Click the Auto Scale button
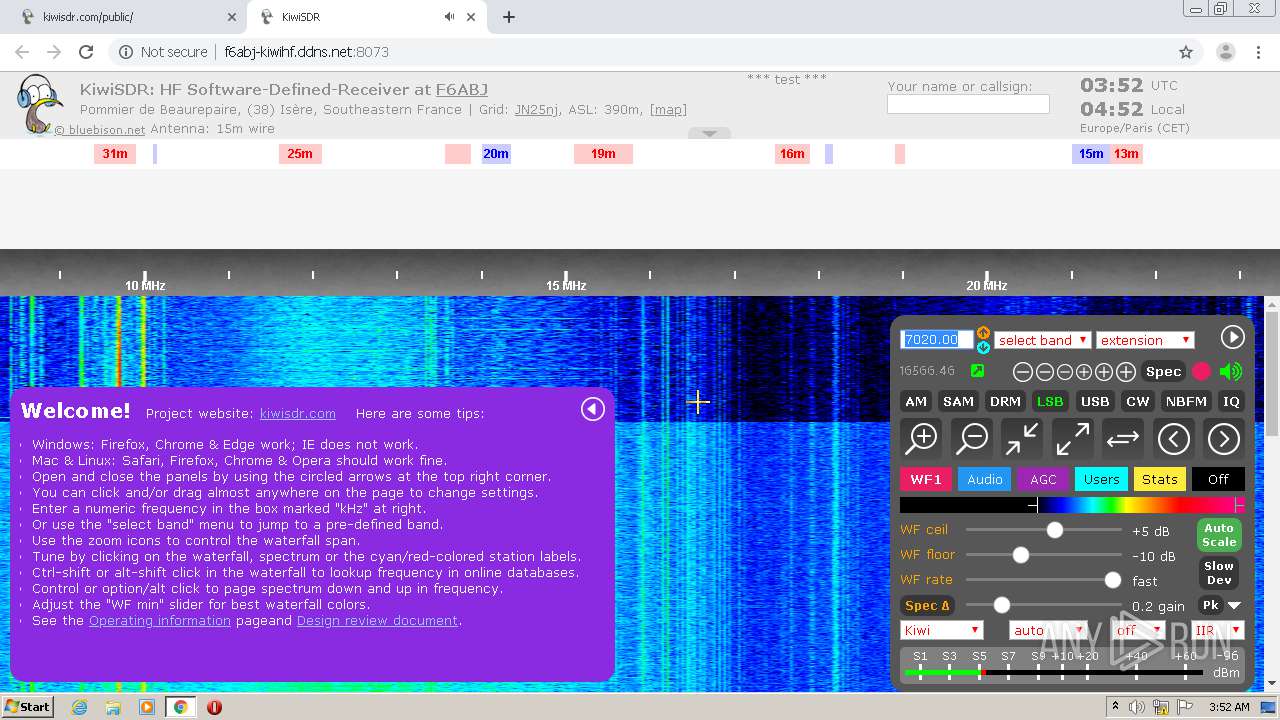This screenshot has width=1280, height=720. coord(1219,535)
